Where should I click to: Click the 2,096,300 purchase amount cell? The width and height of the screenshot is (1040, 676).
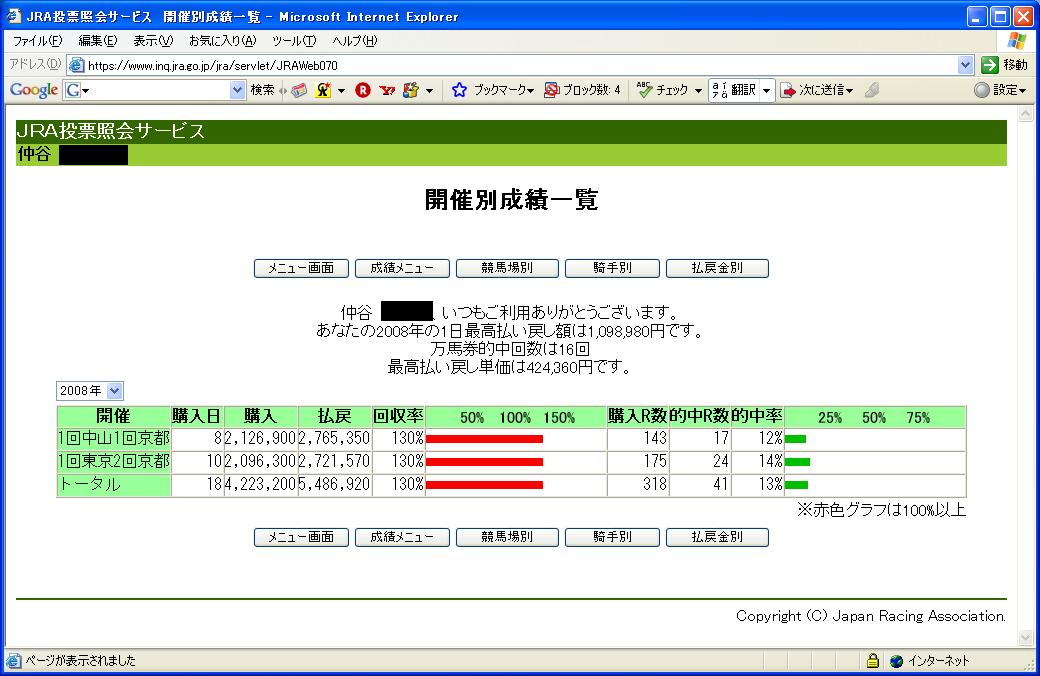pos(261,462)
